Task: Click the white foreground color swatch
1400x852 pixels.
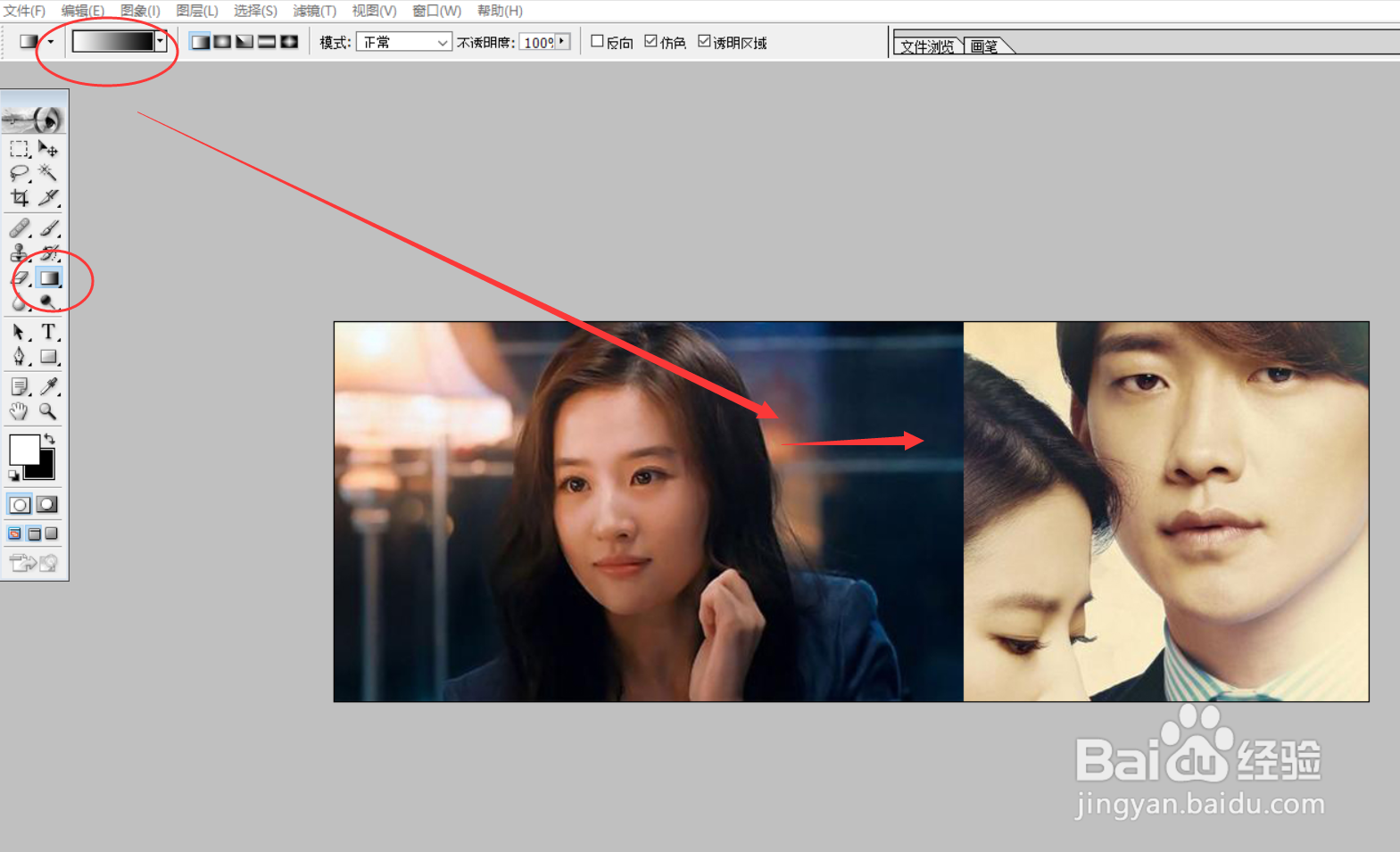Action: [24, 449]
